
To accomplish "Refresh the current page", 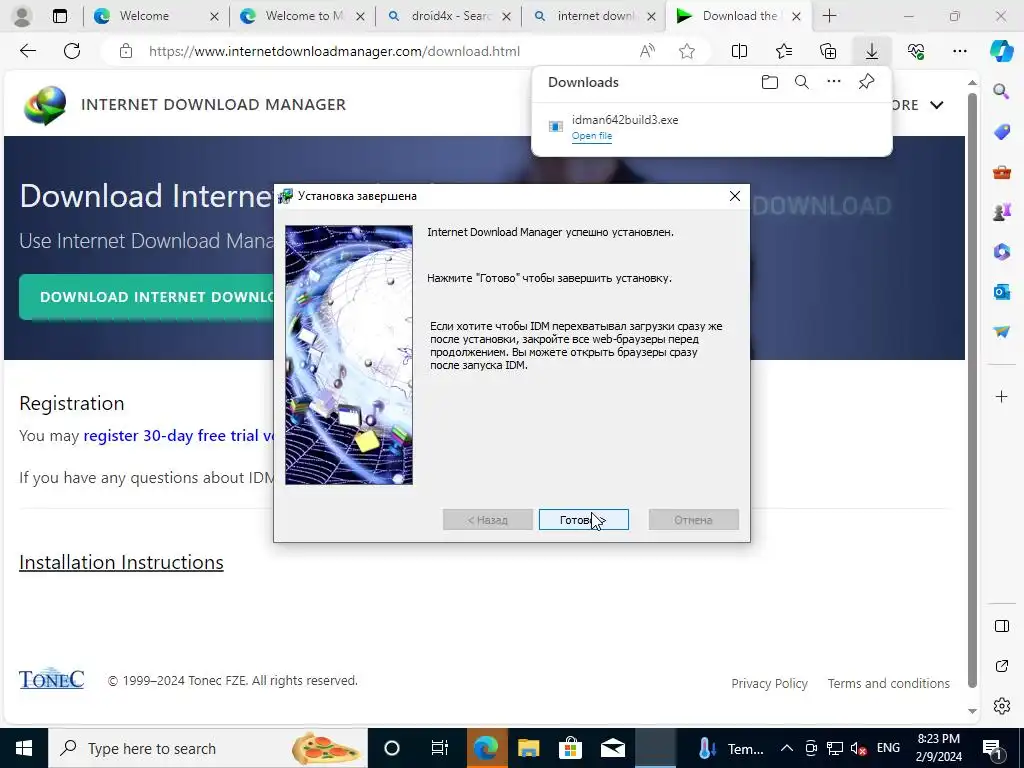I will (72, 51).
